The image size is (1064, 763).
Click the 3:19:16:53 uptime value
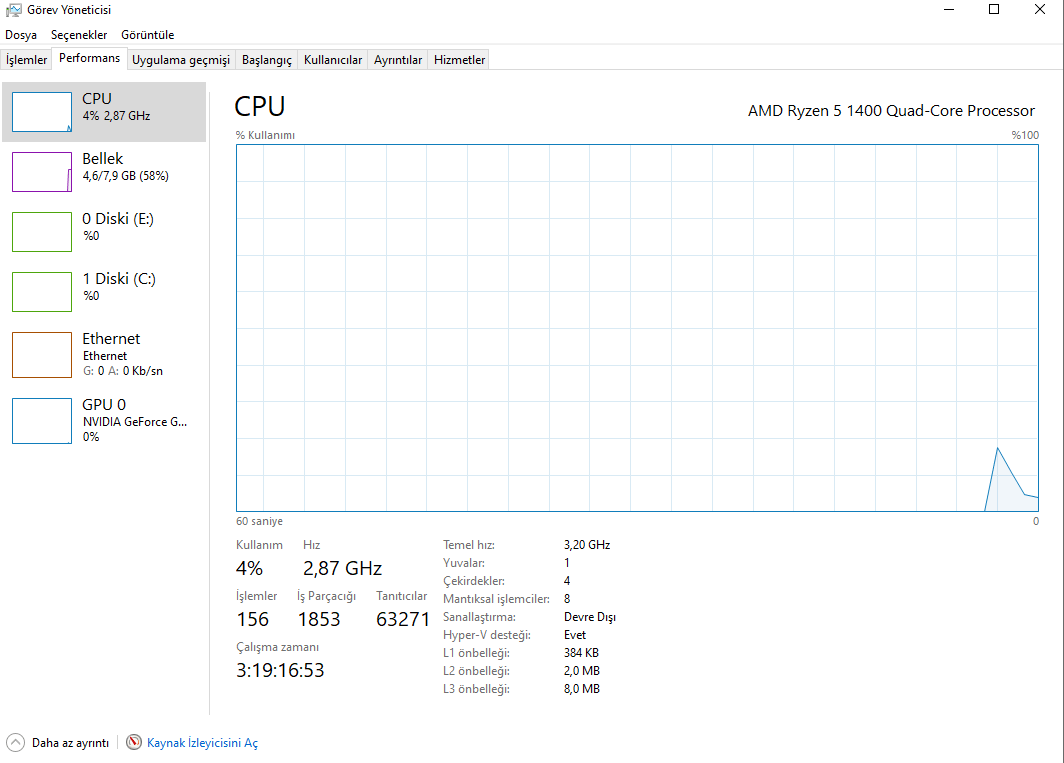point(280,671)
